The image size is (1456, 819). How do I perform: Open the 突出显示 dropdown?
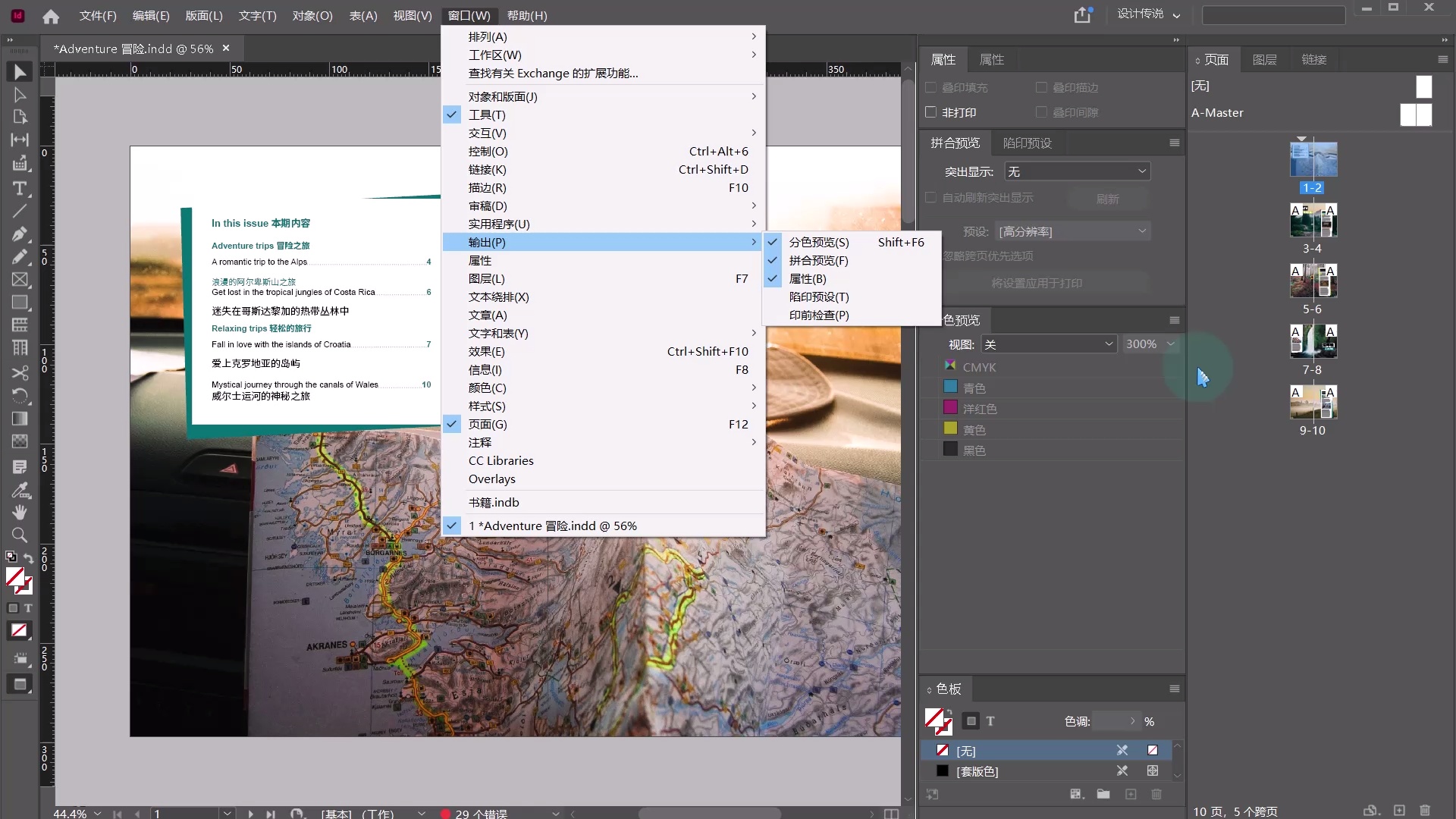point(1077,171)
